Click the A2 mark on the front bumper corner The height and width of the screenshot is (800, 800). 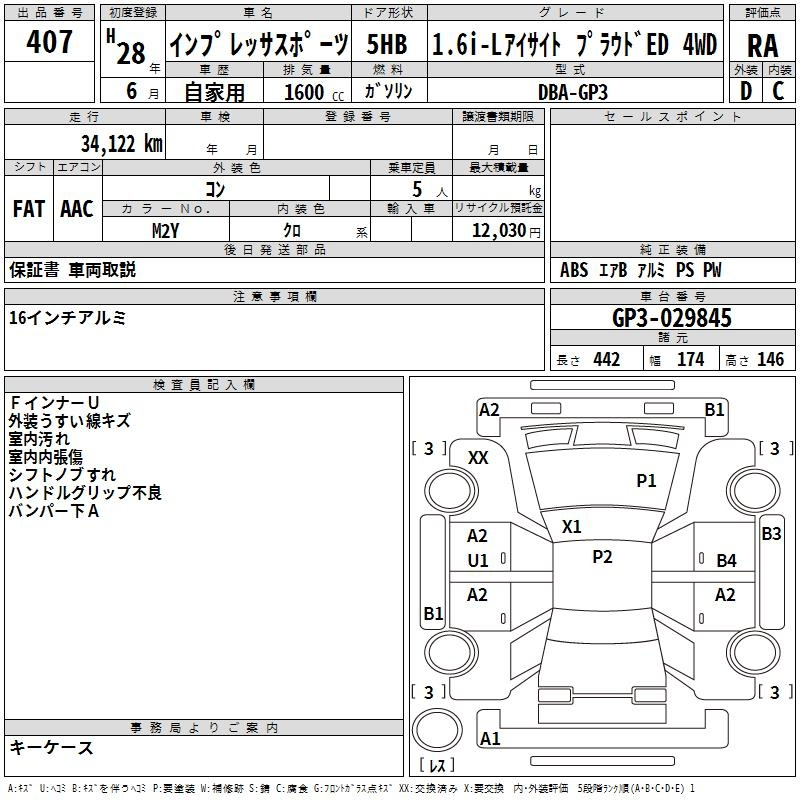[489, 410]
